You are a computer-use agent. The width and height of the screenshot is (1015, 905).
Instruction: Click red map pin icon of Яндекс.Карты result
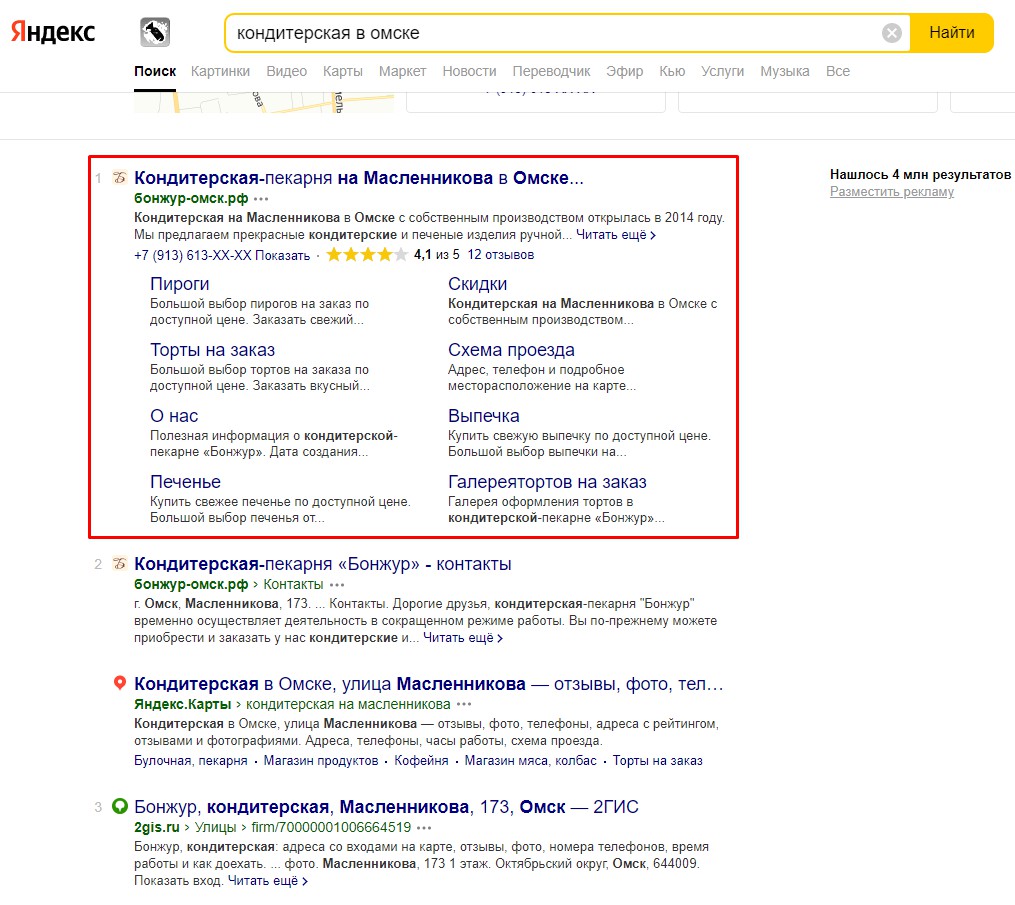119,682
